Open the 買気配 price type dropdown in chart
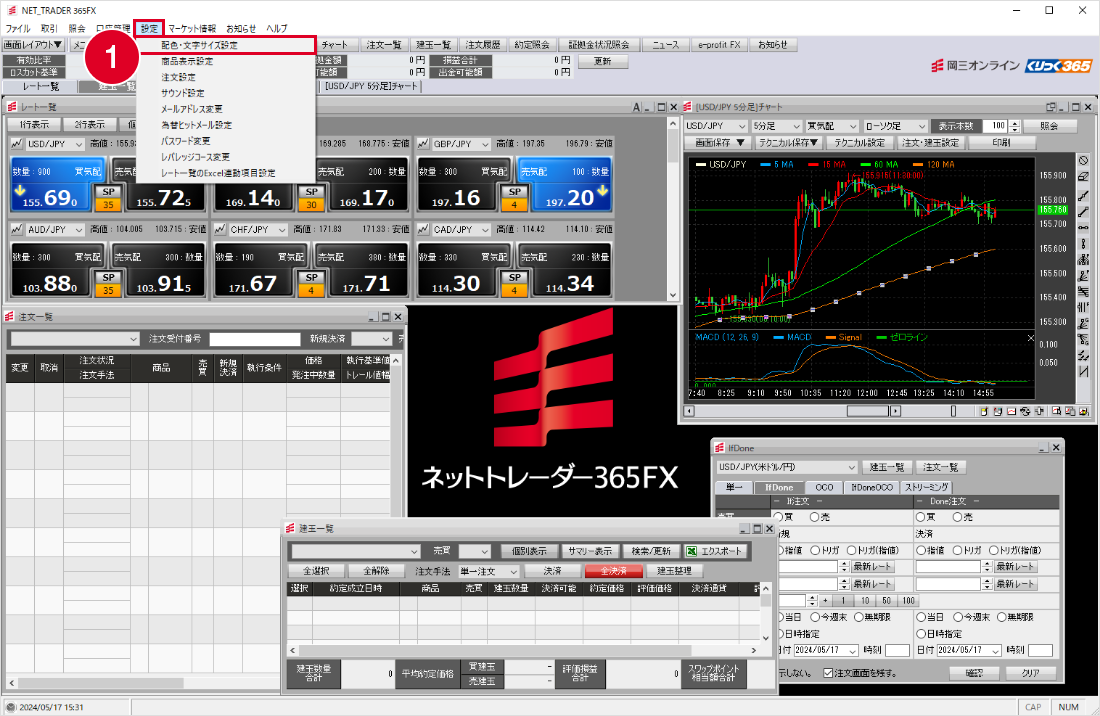Image resolution: width=1100 pixels, height=716 pixels. coord(832,126)
